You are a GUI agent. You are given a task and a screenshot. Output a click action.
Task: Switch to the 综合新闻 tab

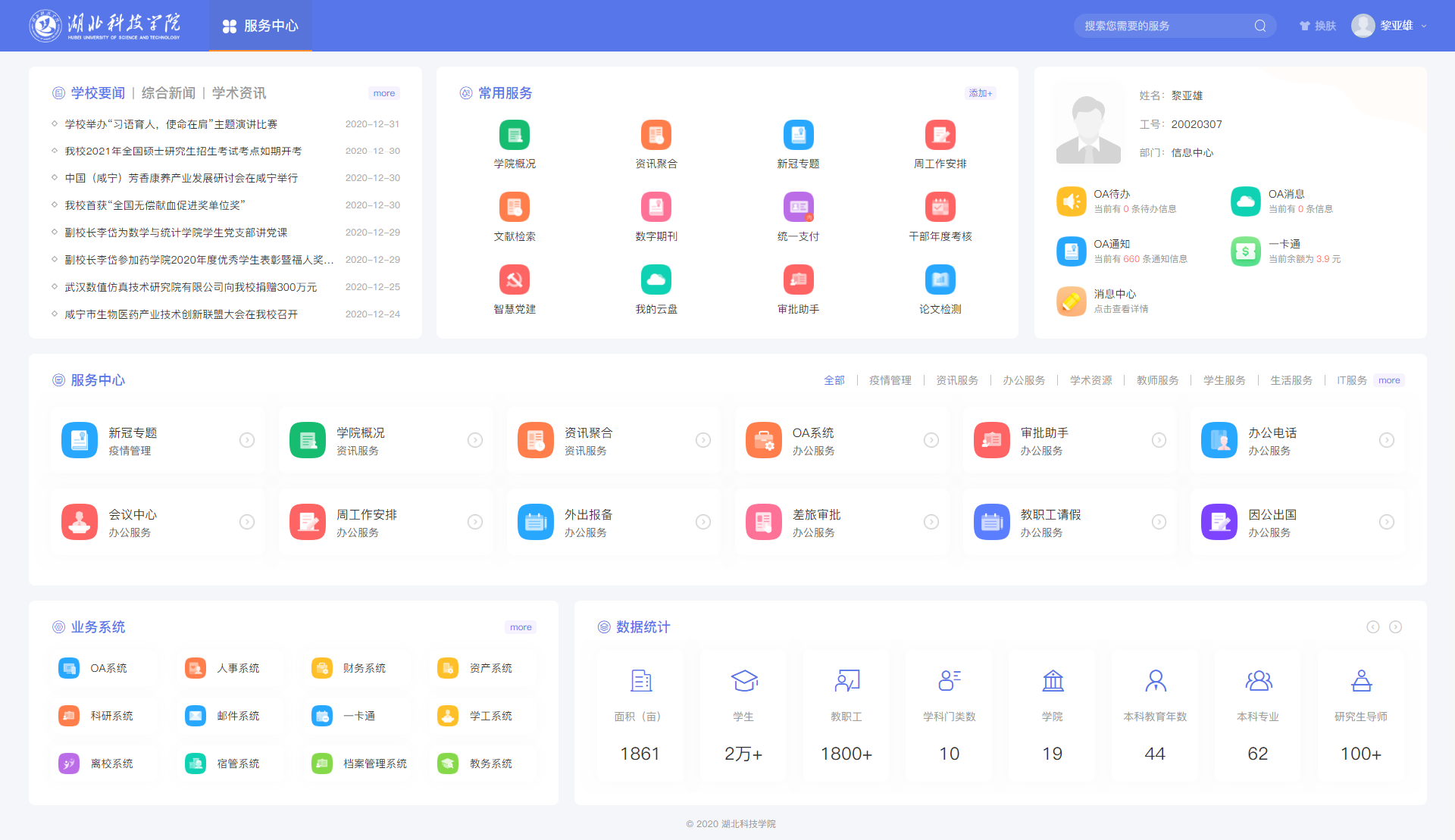(x=168, y=93)
